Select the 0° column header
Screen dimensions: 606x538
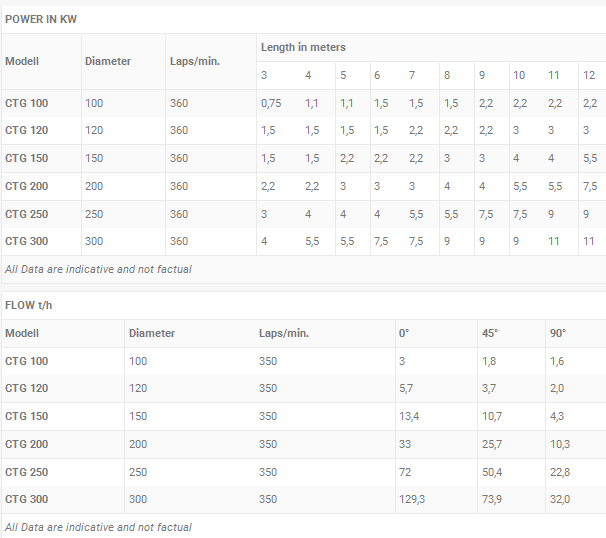tap(405, 333)
